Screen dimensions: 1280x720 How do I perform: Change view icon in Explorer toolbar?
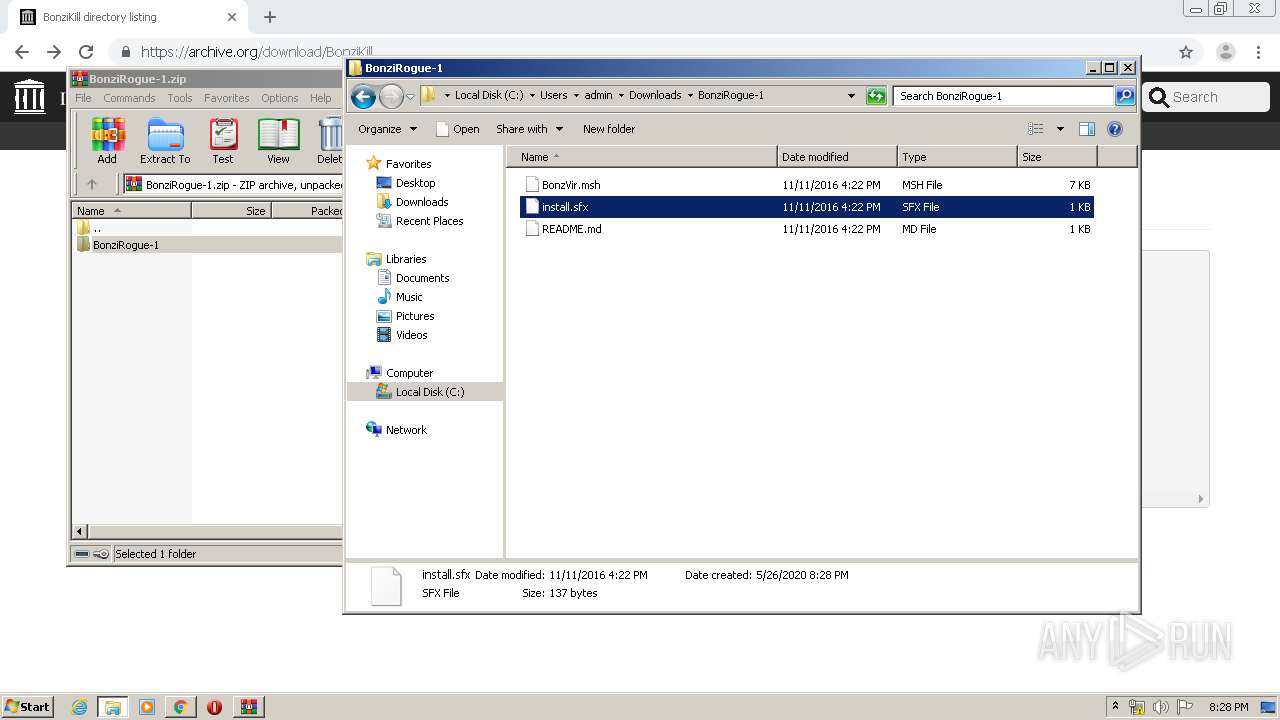click(x=1036, y=129)
